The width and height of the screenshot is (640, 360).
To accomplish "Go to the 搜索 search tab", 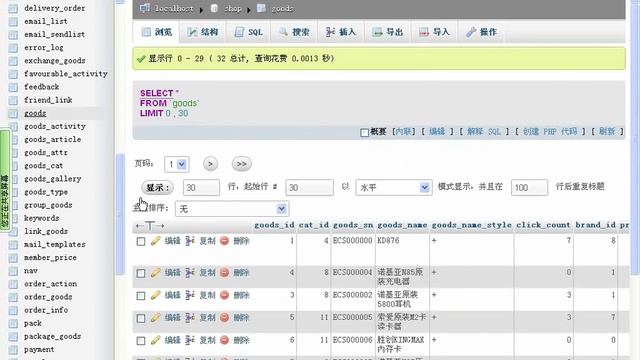I will point(294,32).
